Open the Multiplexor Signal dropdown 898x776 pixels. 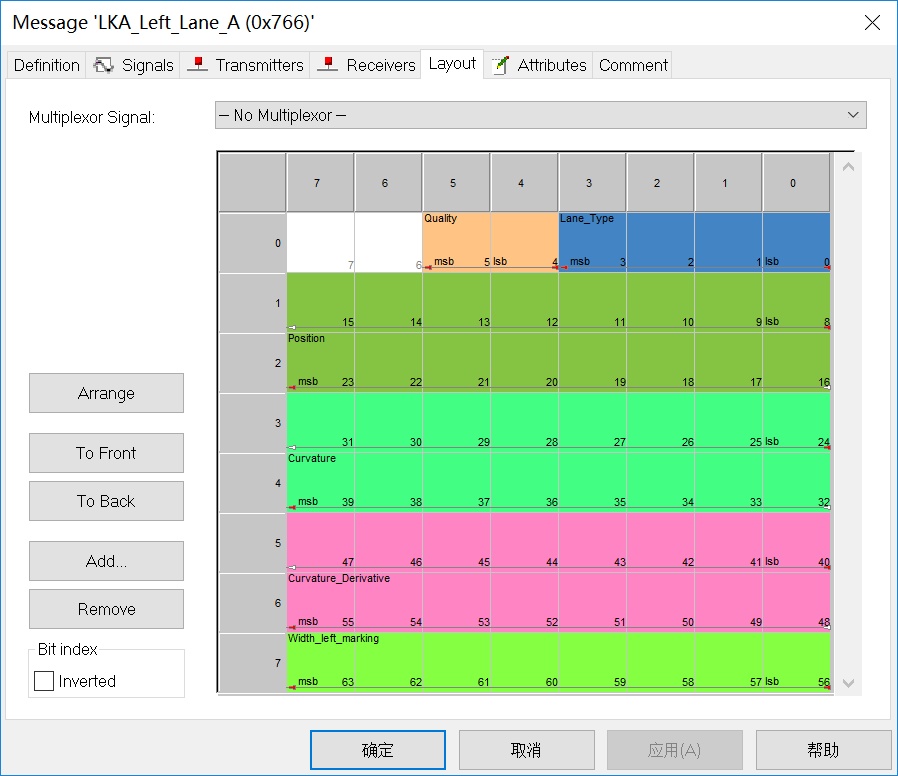pyautogui.click(x=541, y=115)
